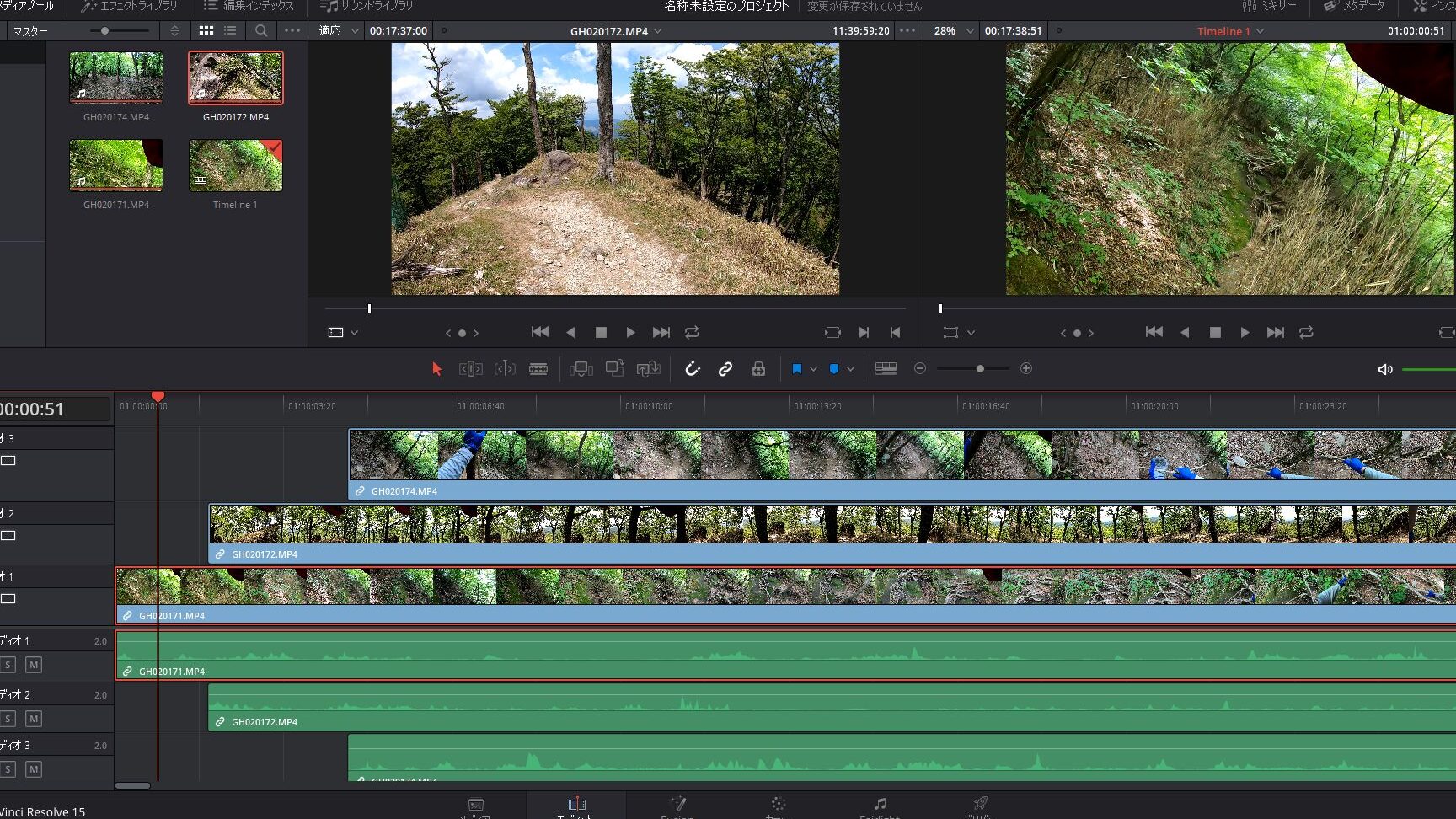
Task: Open the 適応 viewer zoom dropdown
Action: point(338,30)
